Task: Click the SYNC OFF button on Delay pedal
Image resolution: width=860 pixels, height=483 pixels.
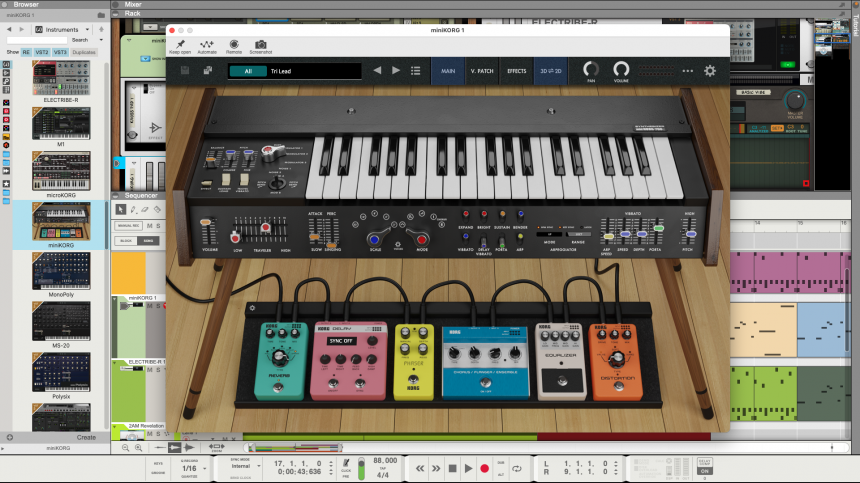Action: coord(341,341)
